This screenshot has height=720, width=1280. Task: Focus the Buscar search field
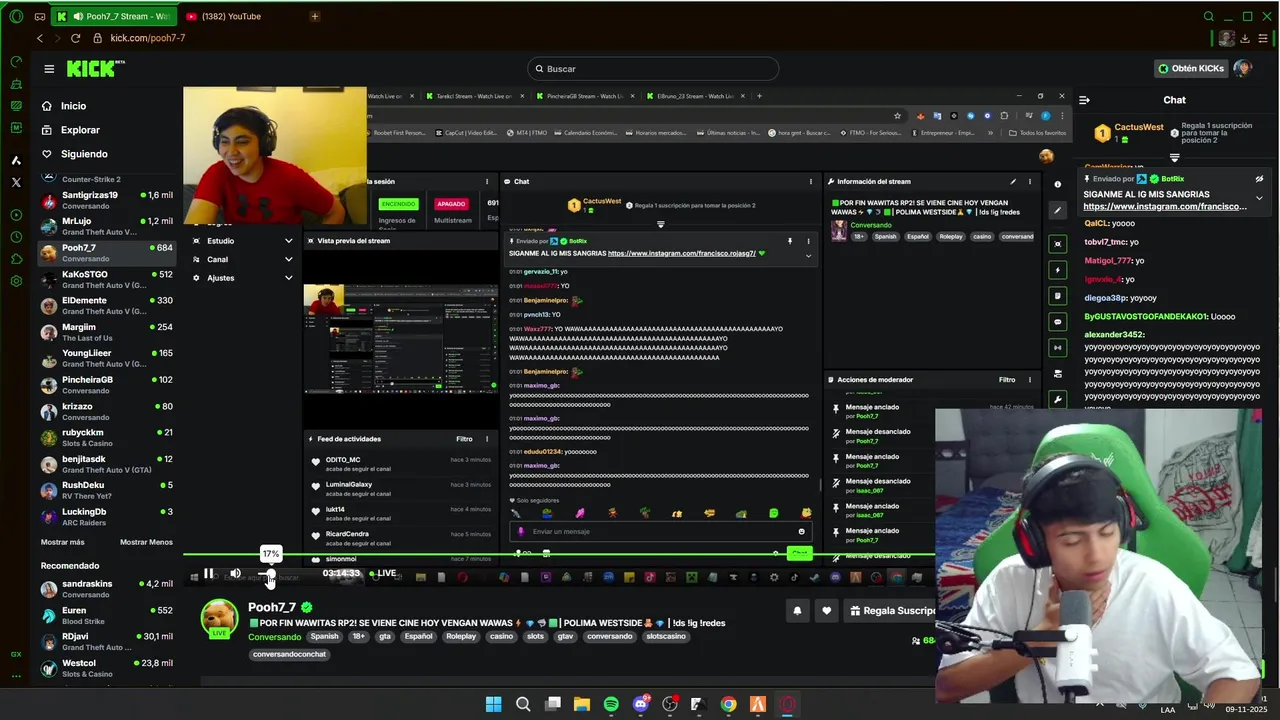pyautogui.click(x=653, y=69)
